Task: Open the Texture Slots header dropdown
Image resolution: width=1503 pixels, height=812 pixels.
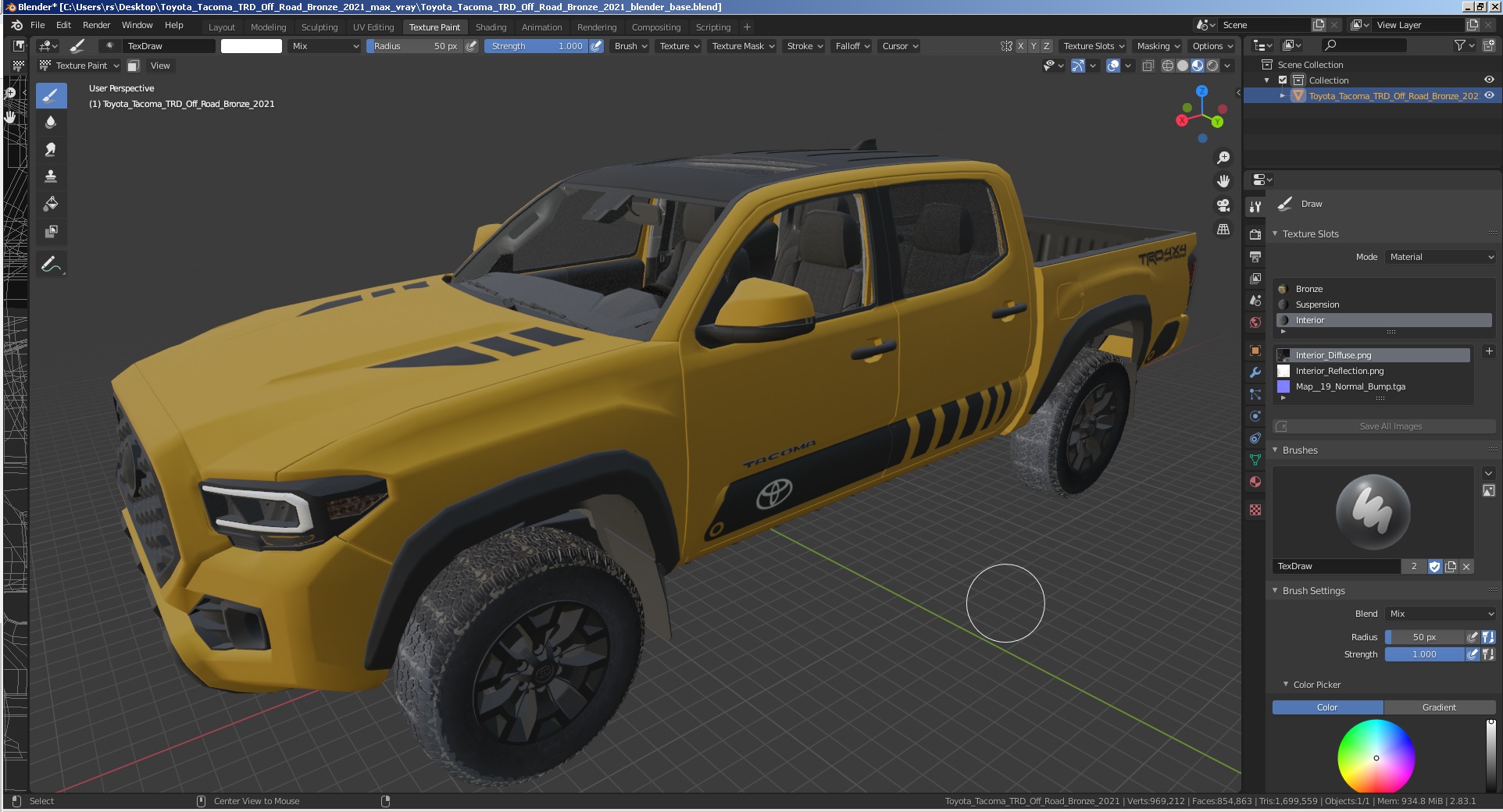Action: pyautogui.click(x=1094, y=46)
